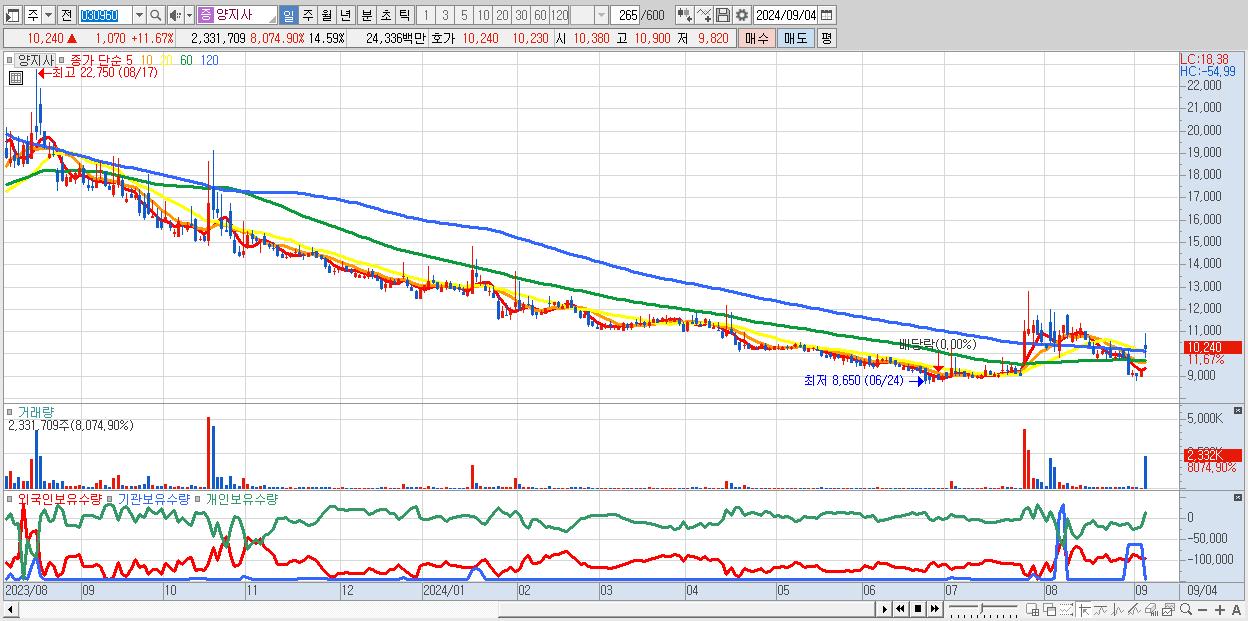Click the 120-day moving average legend label
The width and height of the screenshot is (1248, 621).
click(210, 61)
